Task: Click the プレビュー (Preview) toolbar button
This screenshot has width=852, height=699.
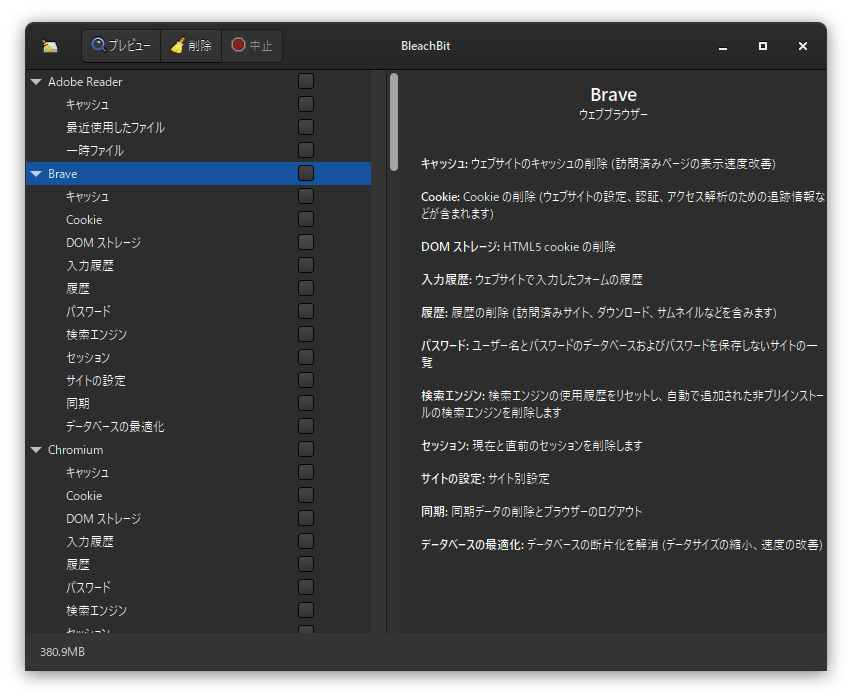Action: (121, 46)
